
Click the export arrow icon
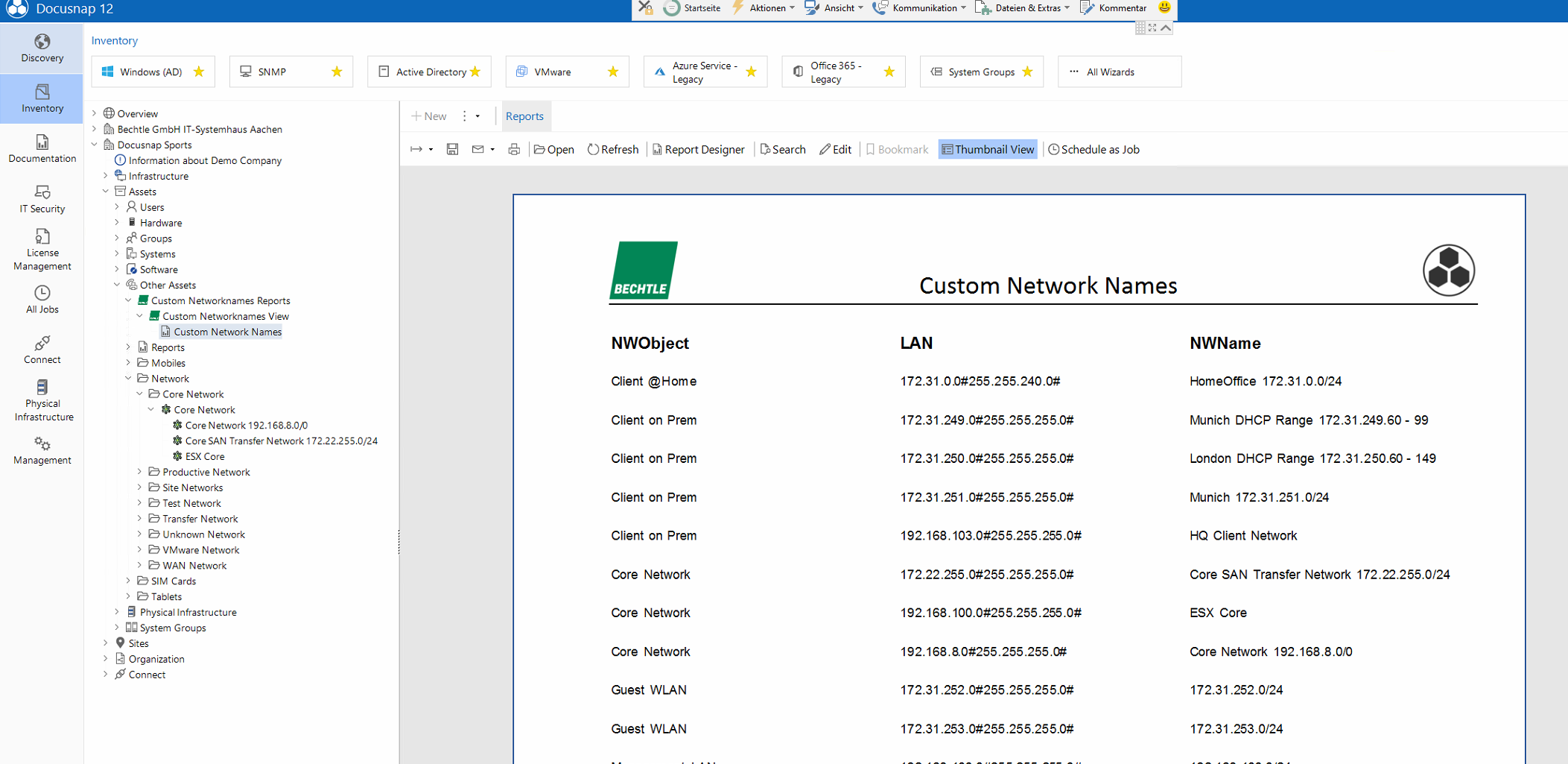click(416, 149)
